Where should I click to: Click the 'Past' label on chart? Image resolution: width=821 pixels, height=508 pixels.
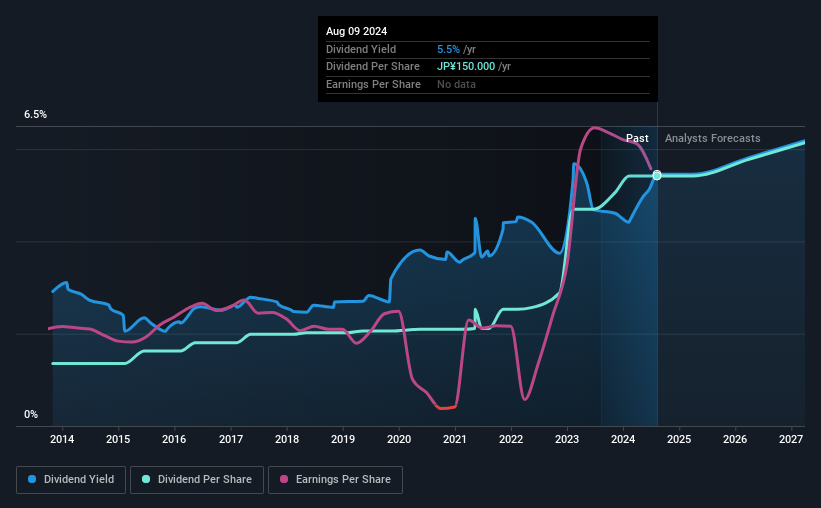pos(637,138)
